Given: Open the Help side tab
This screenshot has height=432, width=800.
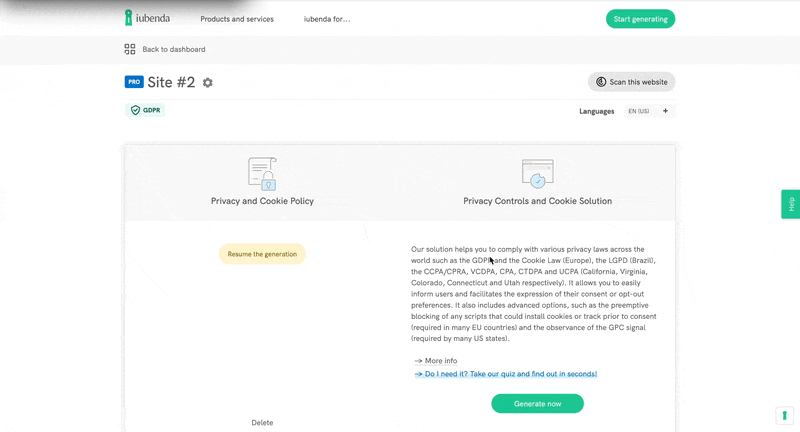Looking at the screenshot, I should [x=790, y=204].
